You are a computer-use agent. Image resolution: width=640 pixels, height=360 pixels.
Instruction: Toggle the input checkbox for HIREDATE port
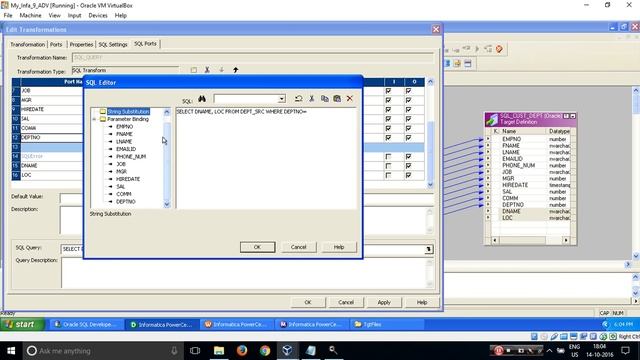point(388,109)
